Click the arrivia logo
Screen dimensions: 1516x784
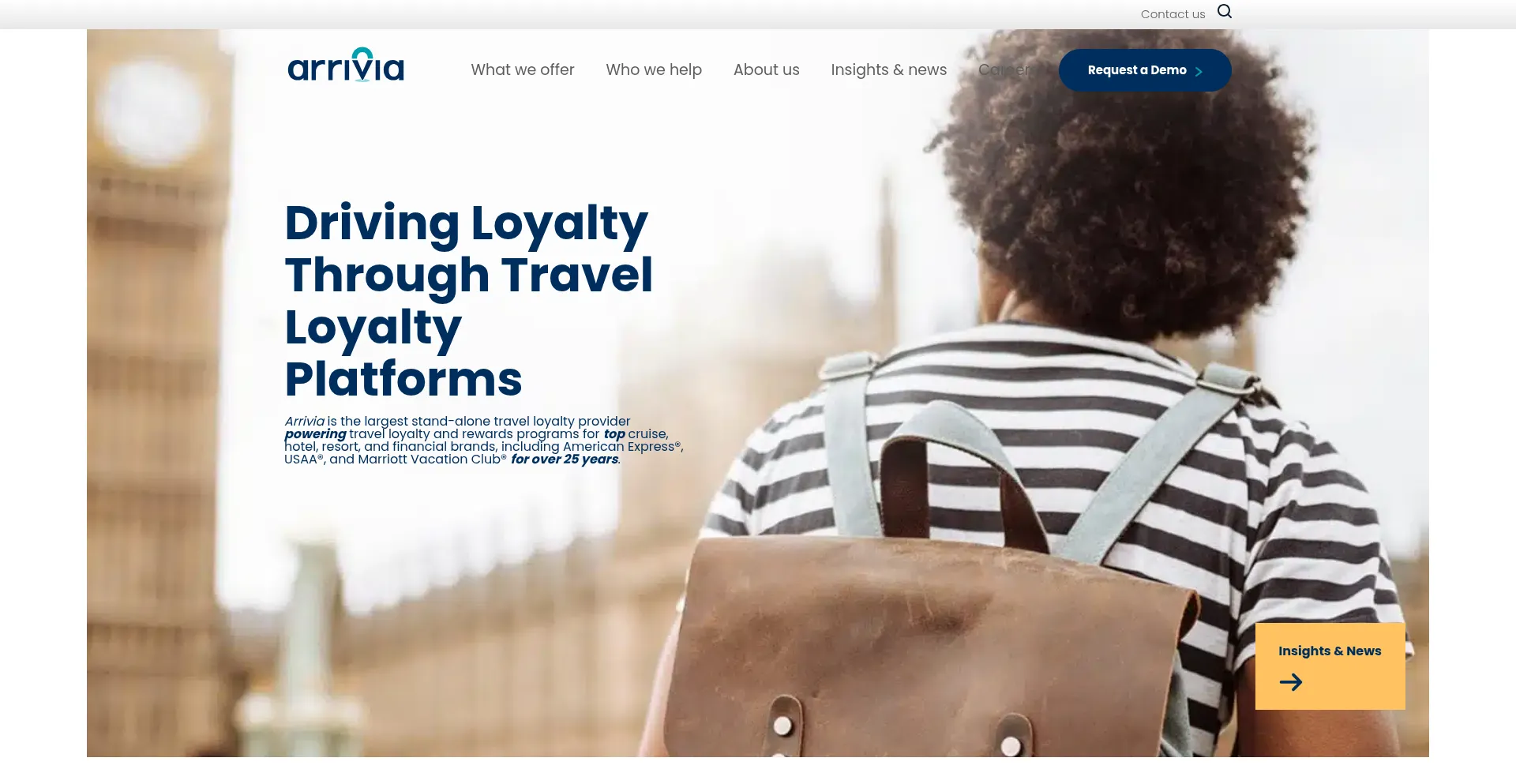pos(346,66)
